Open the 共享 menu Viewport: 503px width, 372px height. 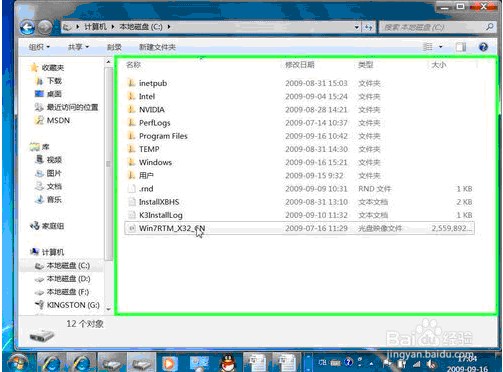(x=78, y=47)
